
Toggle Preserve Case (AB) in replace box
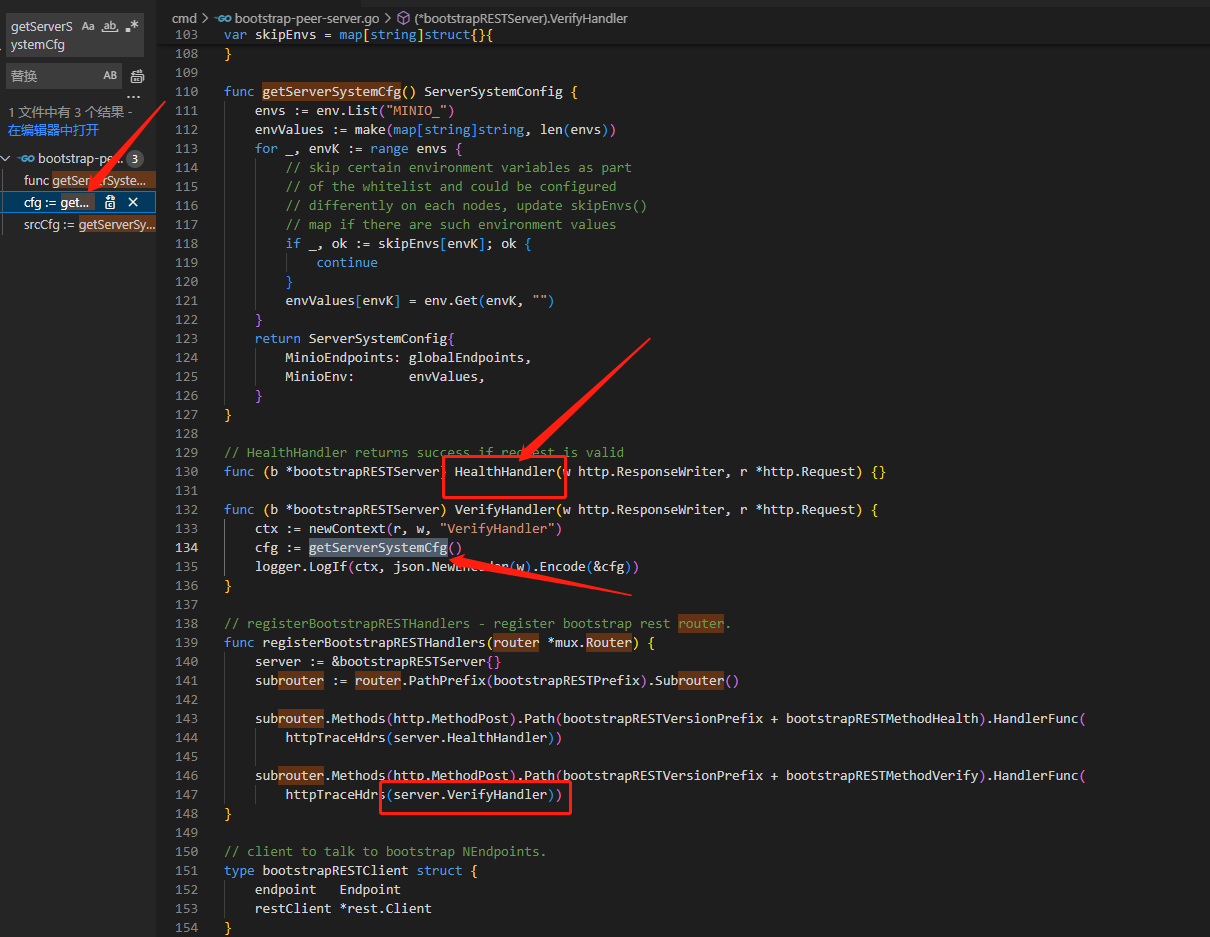110,76
